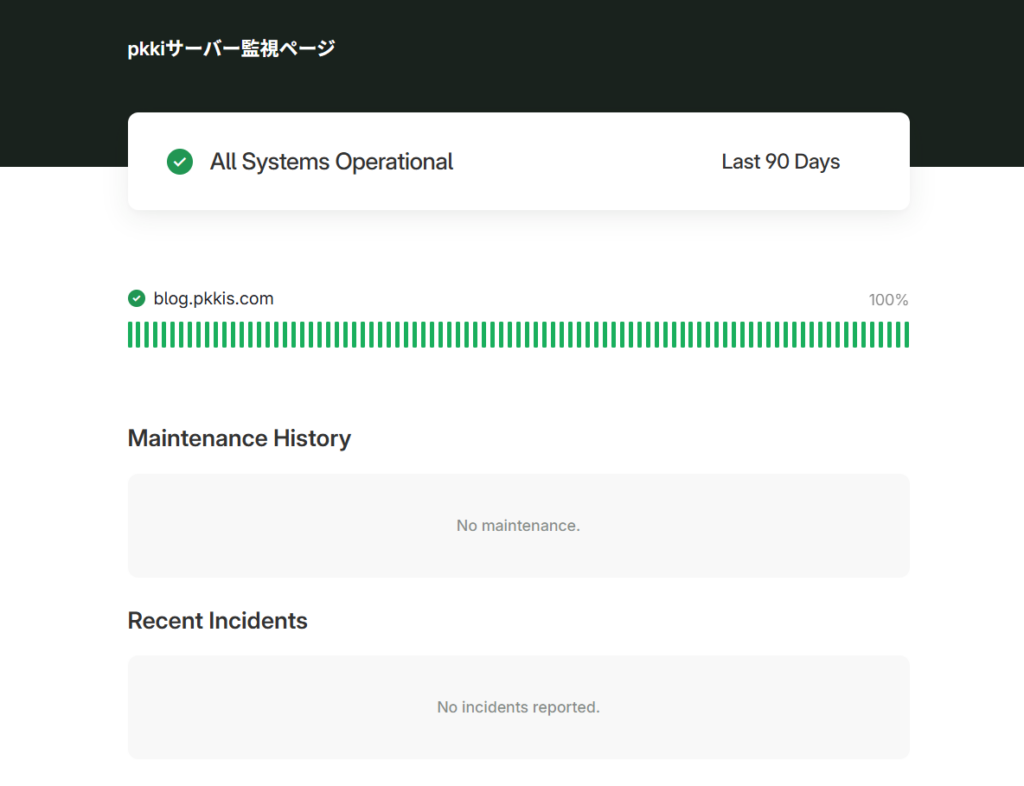Image resolution: width=1024 pixels, height=786 pixels.
Task: Click the last rightmost green uptime bar
Action: click(x=906, y=335)
